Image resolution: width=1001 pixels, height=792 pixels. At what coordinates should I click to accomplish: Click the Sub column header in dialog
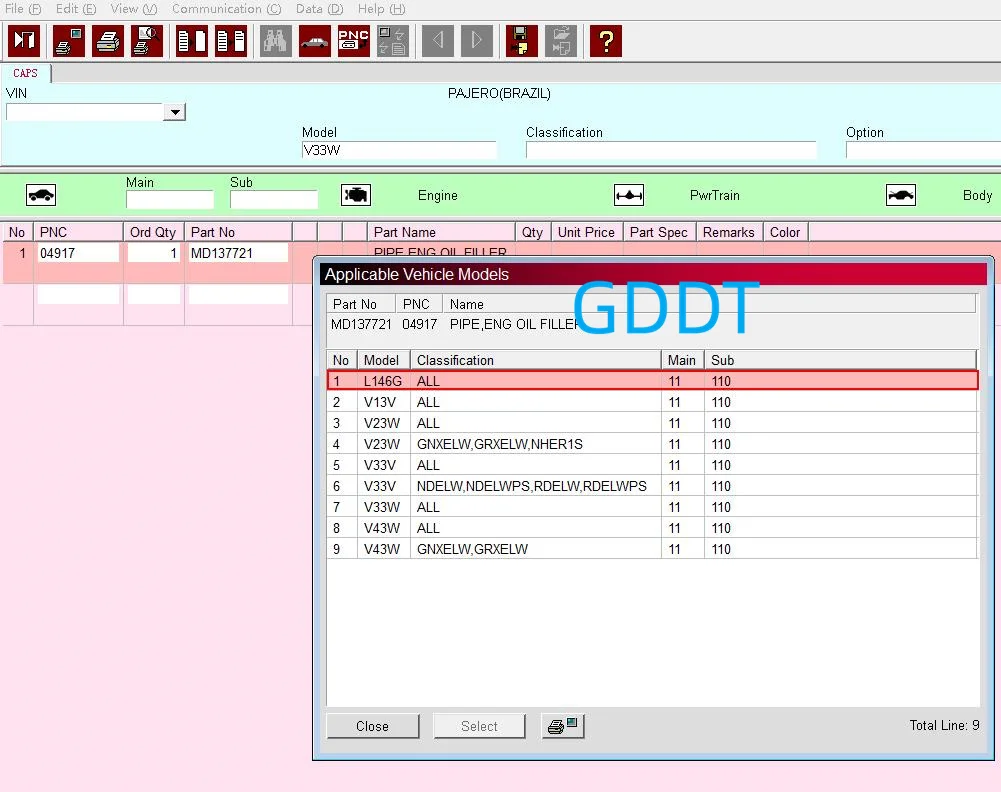point(840,360)
